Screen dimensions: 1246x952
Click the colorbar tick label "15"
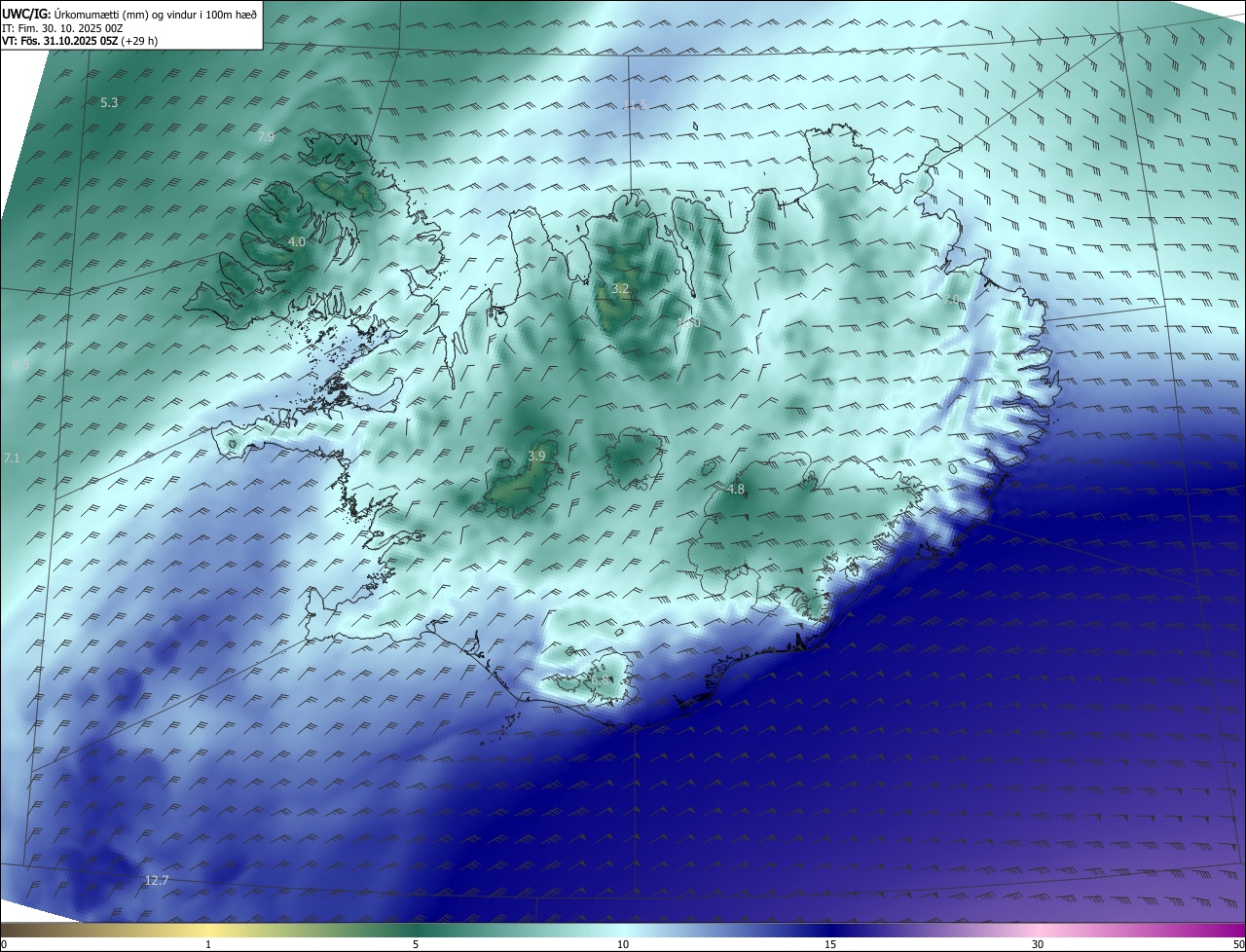(x=830, y=944)
